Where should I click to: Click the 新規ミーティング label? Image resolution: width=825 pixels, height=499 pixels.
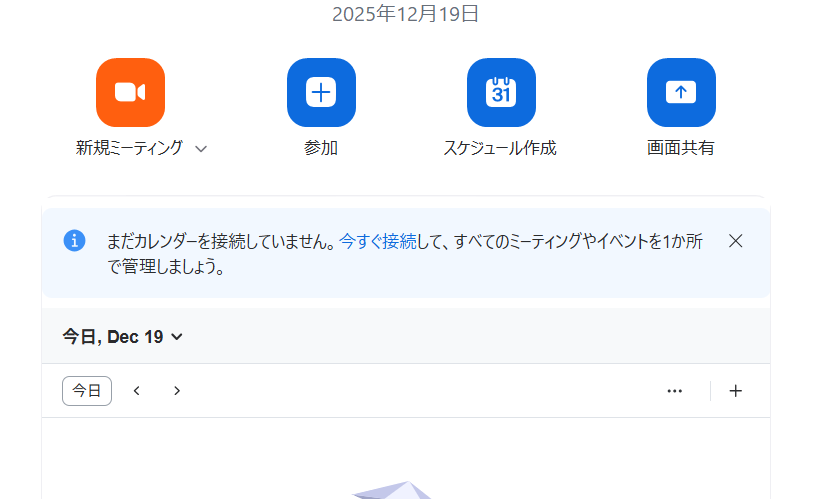pos(129,148)
